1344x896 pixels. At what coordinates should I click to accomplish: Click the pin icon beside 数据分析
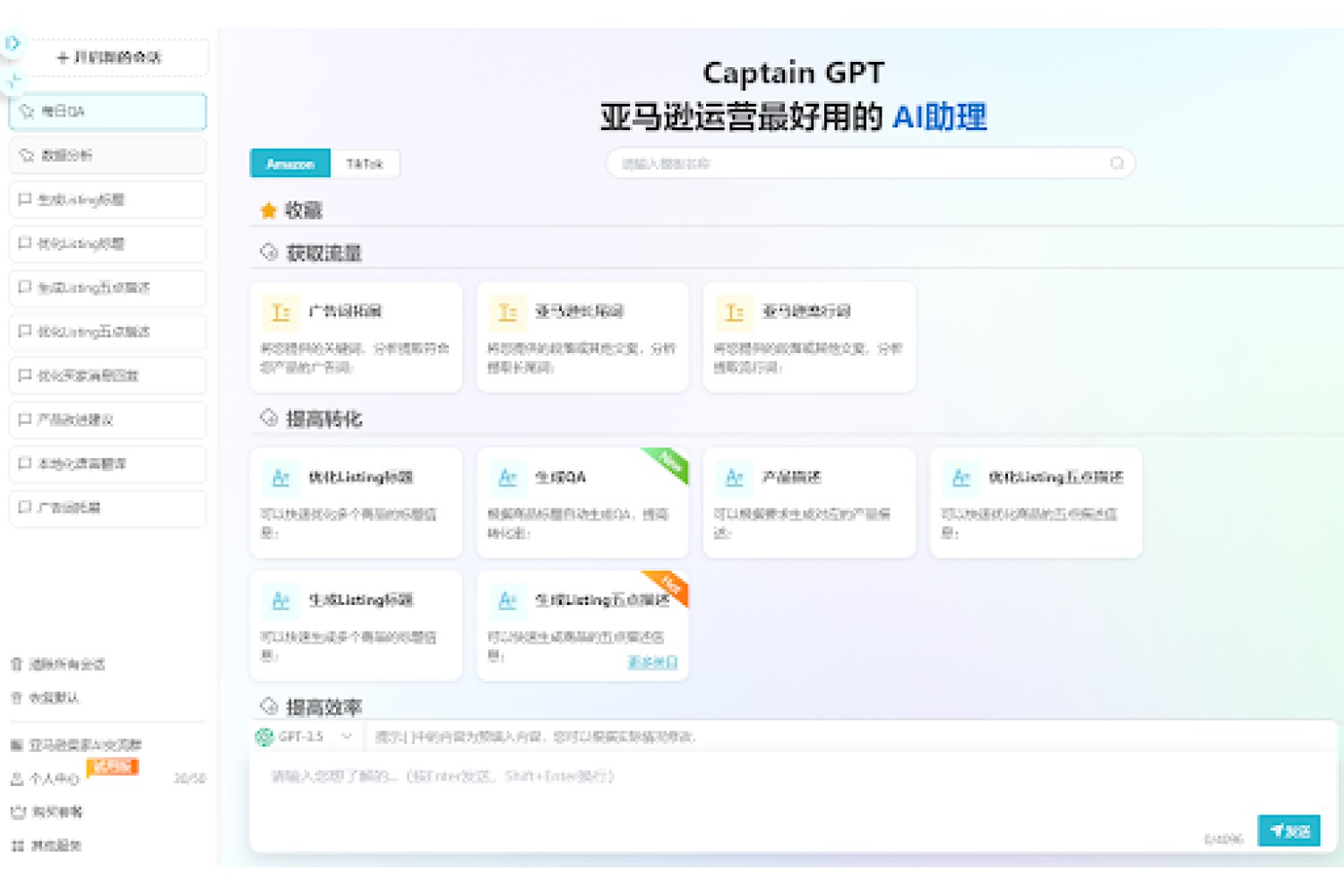[x=27, y=155]
